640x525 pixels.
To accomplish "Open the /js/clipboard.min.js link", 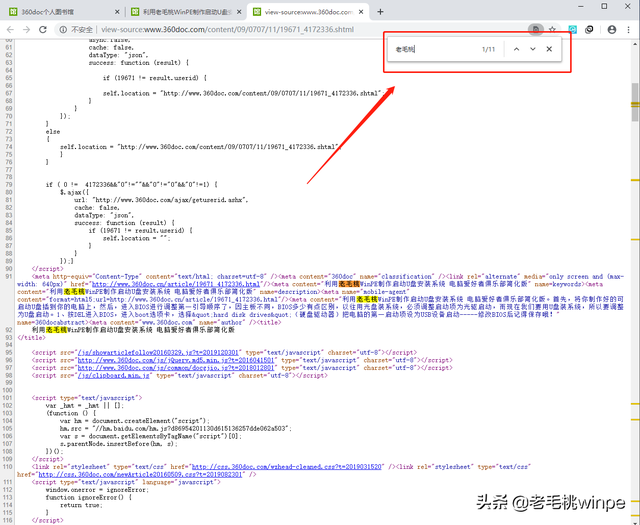I will pos(114,376).
